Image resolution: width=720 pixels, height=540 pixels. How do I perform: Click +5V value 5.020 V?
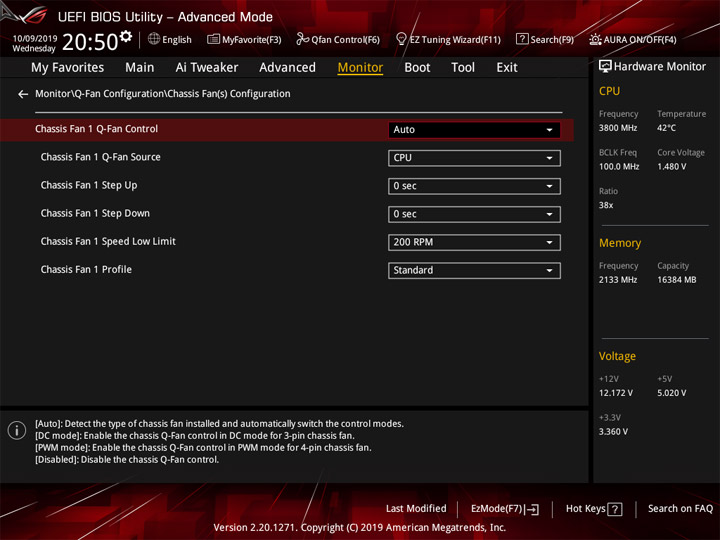[671, 393]
